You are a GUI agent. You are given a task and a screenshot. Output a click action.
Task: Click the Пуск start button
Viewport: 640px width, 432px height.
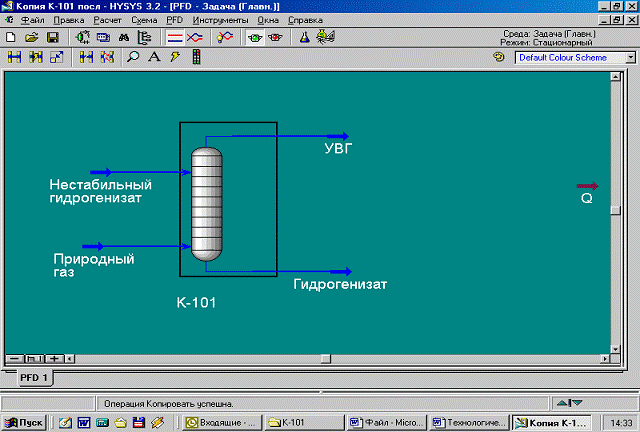tap(22, 423)
